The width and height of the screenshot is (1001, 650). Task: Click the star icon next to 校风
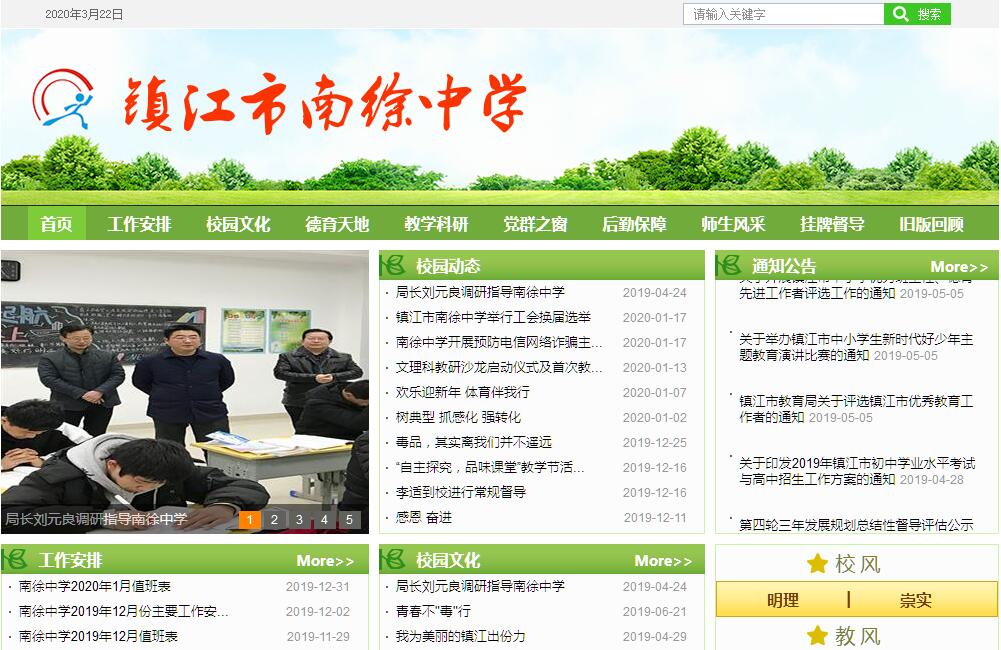point(817,564)
